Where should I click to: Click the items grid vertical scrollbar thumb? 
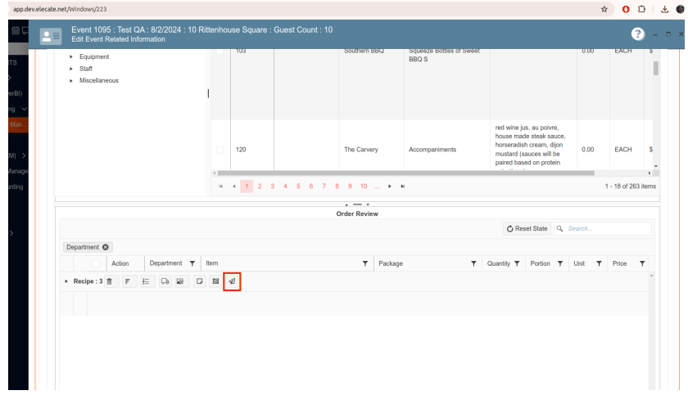point(656,68)
